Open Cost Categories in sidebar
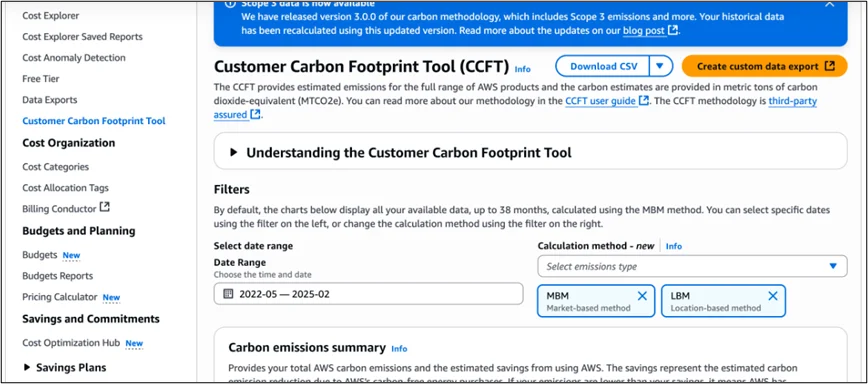Viewport: 868px width, 384px height. (55, 167)
